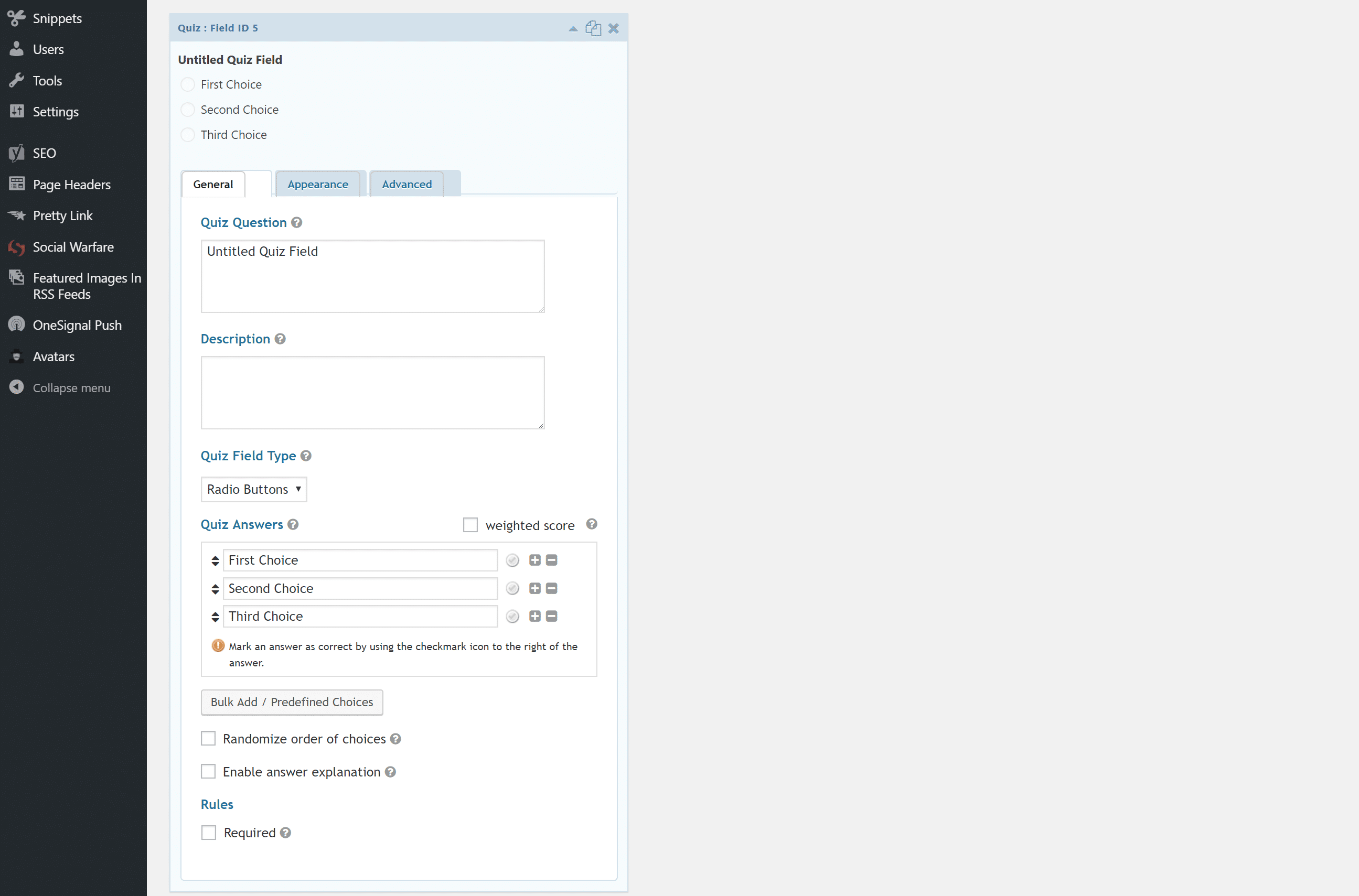Enable the answer explanation checkbox
The width and height of the screenshot is (1359, 896).
[x=208, y=771]
